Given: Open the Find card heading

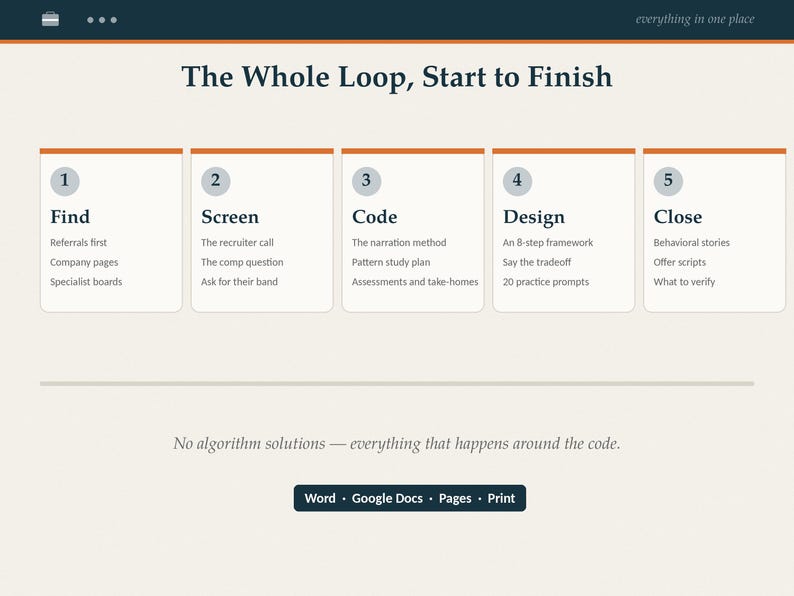Looking at the screenshot, I should coord(70,217).
